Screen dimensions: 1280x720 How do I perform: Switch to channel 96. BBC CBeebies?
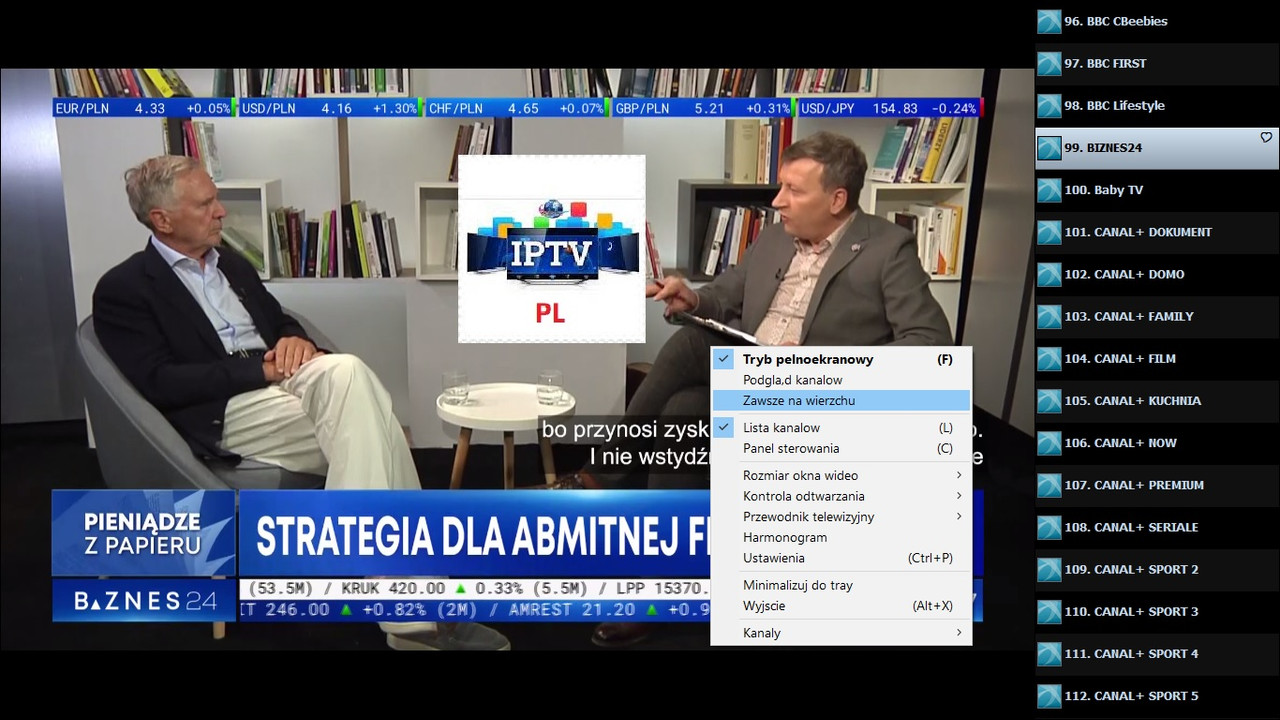(x=1157, y=21)
